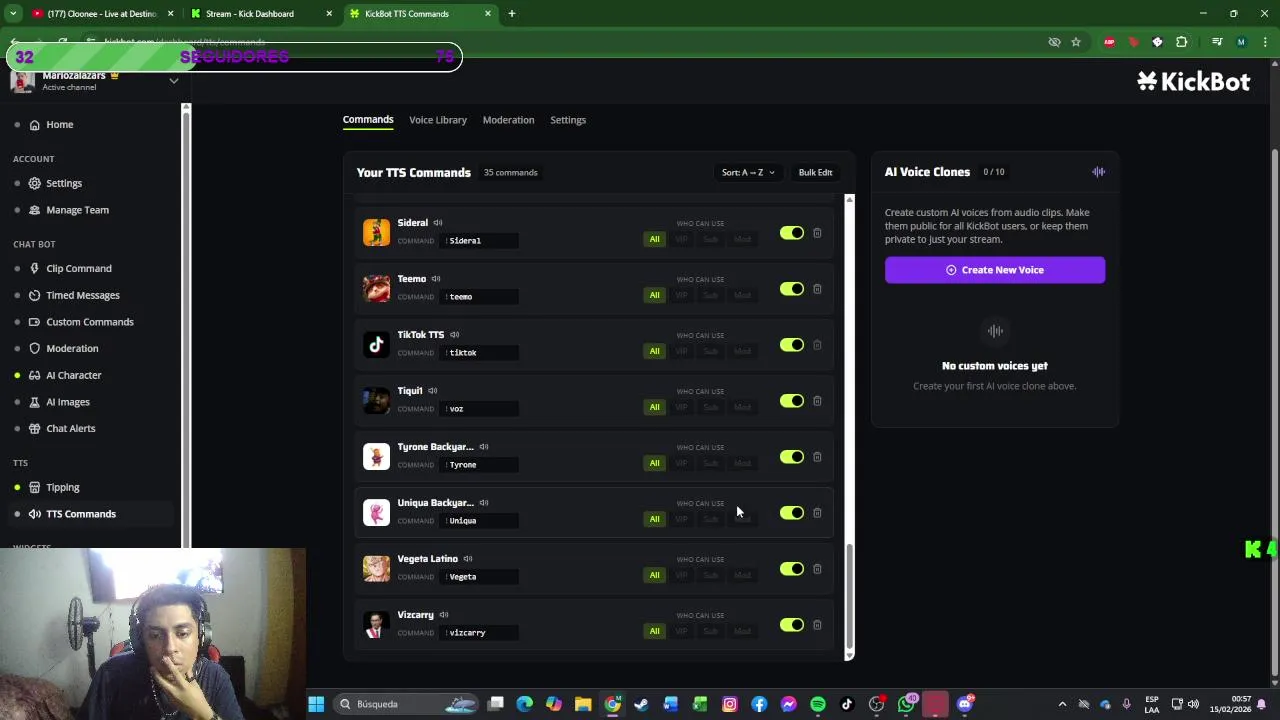Viewport: 1280px width, 720px height.
Task: Disable the Vegeta Latino command toggle
Action: (x=792, y=569)
